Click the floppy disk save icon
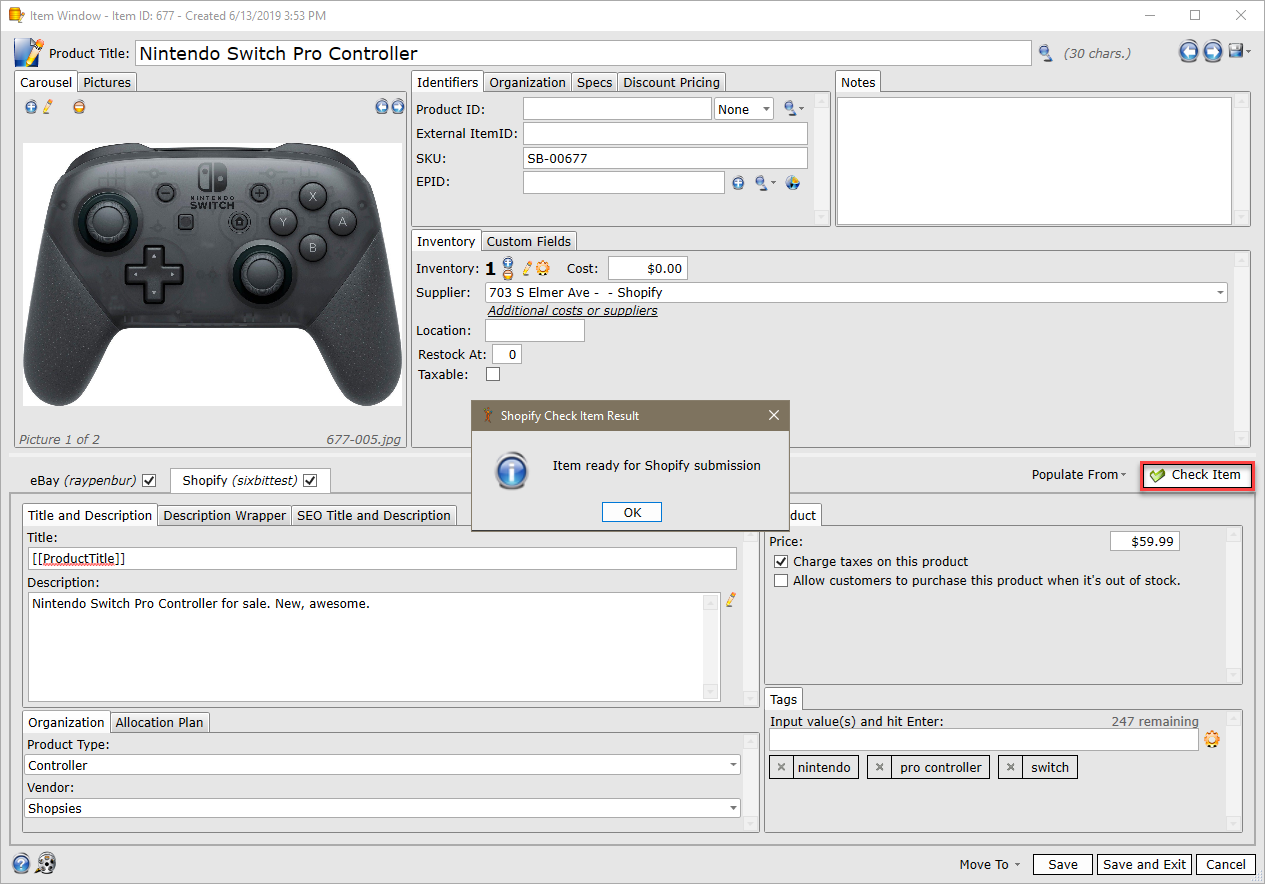1265x884 pixels. pos(1236,51)
